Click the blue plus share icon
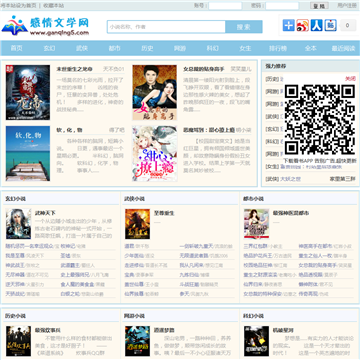 point(288,25)
